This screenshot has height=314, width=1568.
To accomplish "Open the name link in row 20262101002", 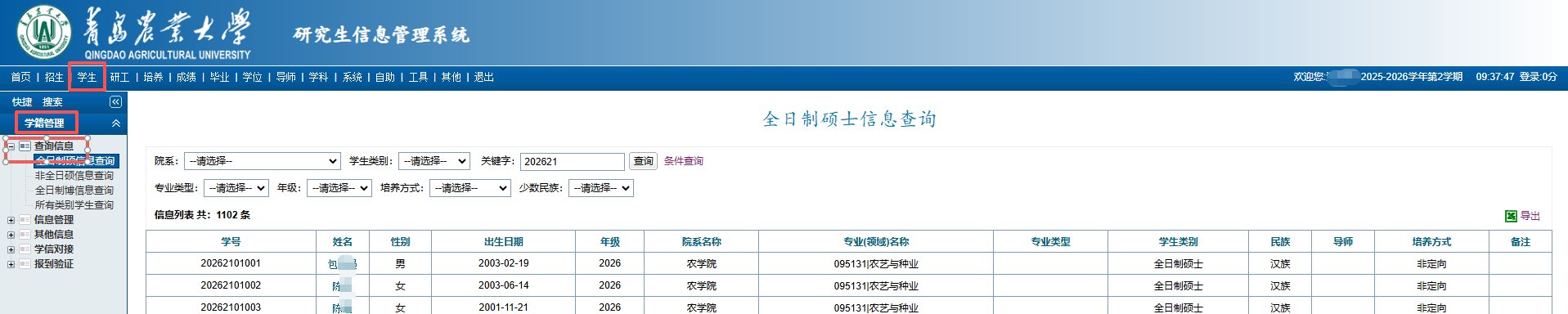I will tap(342, 286).
